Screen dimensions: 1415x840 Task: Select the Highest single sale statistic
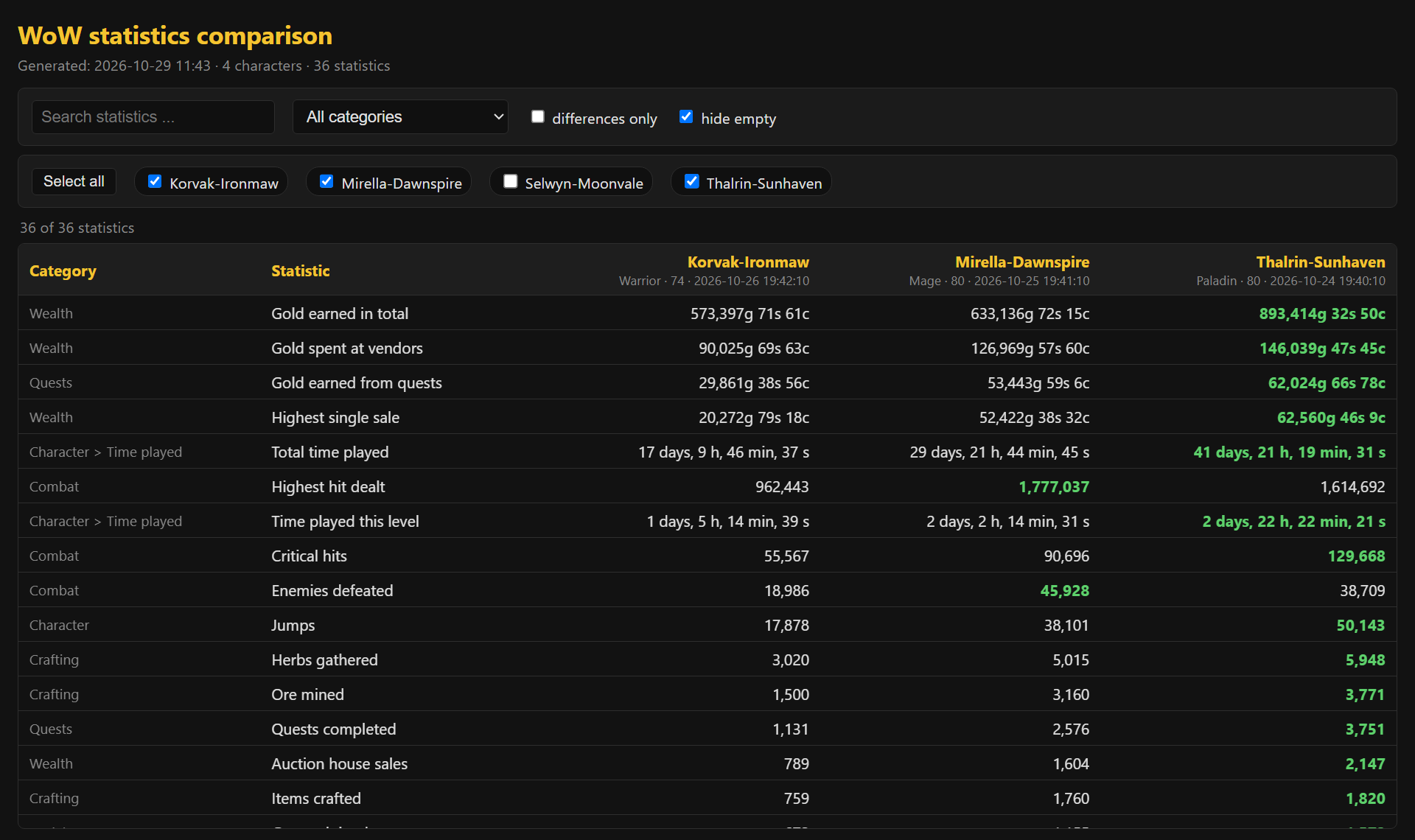point(335,417)
